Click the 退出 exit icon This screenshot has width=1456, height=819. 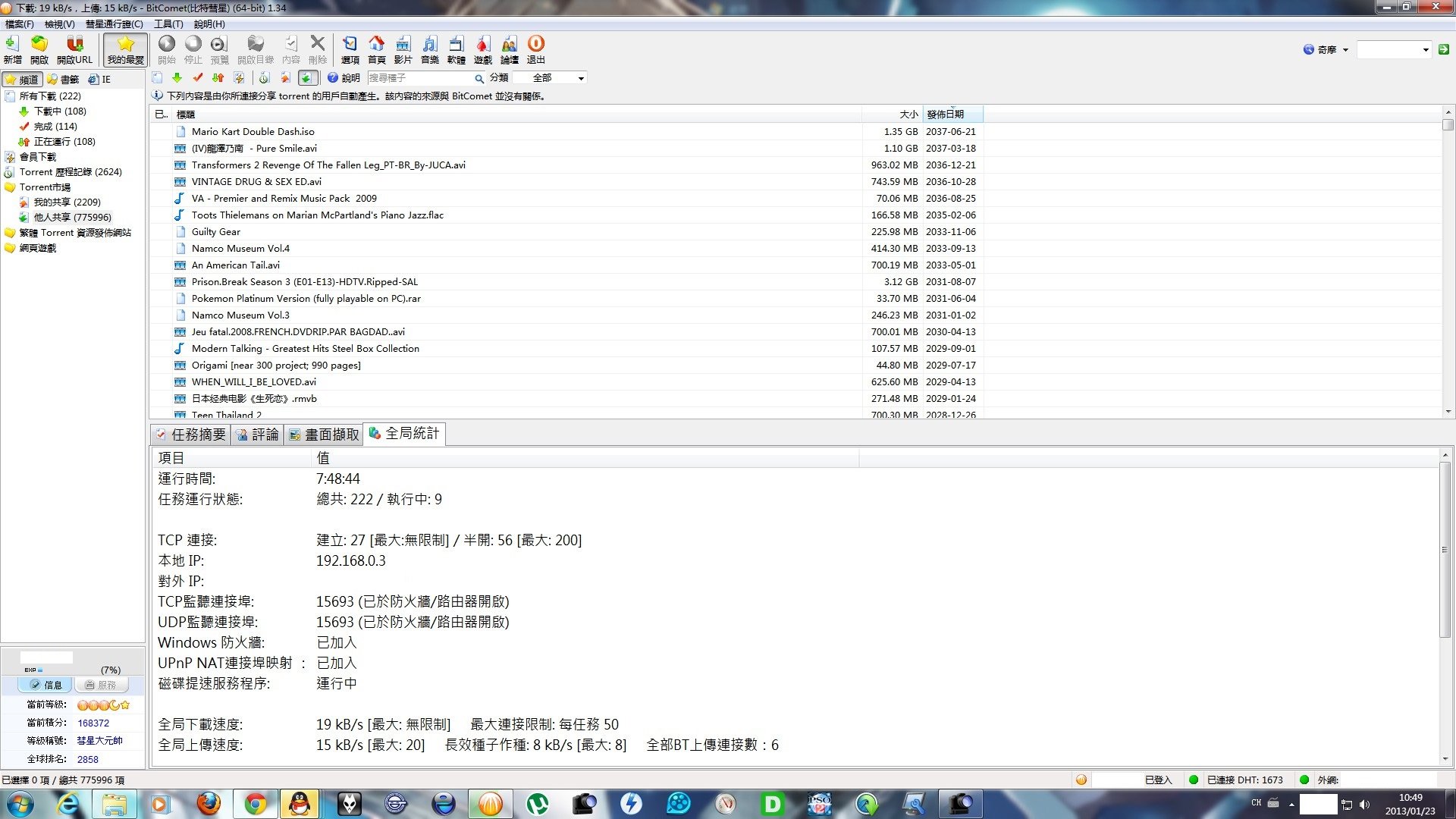pyautogui.click(x=535, y=49)
